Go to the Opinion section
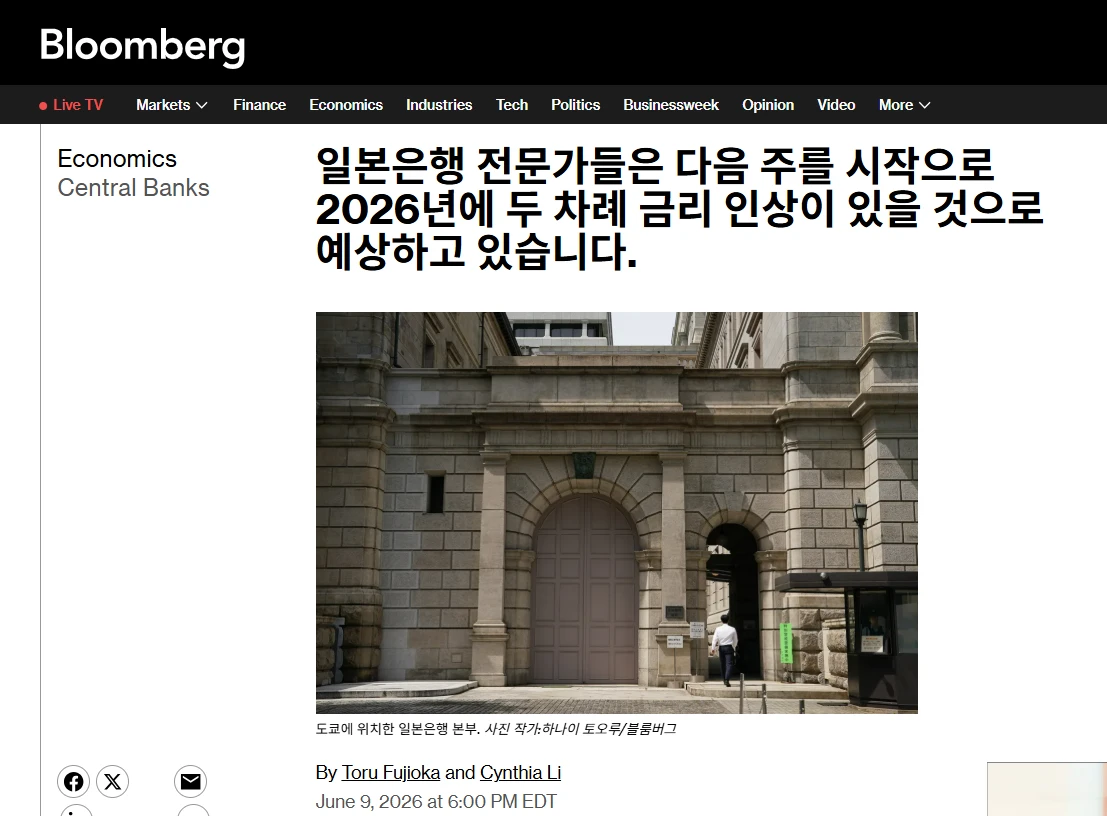Screen dimensions: 1107x816 click(767, 104)
